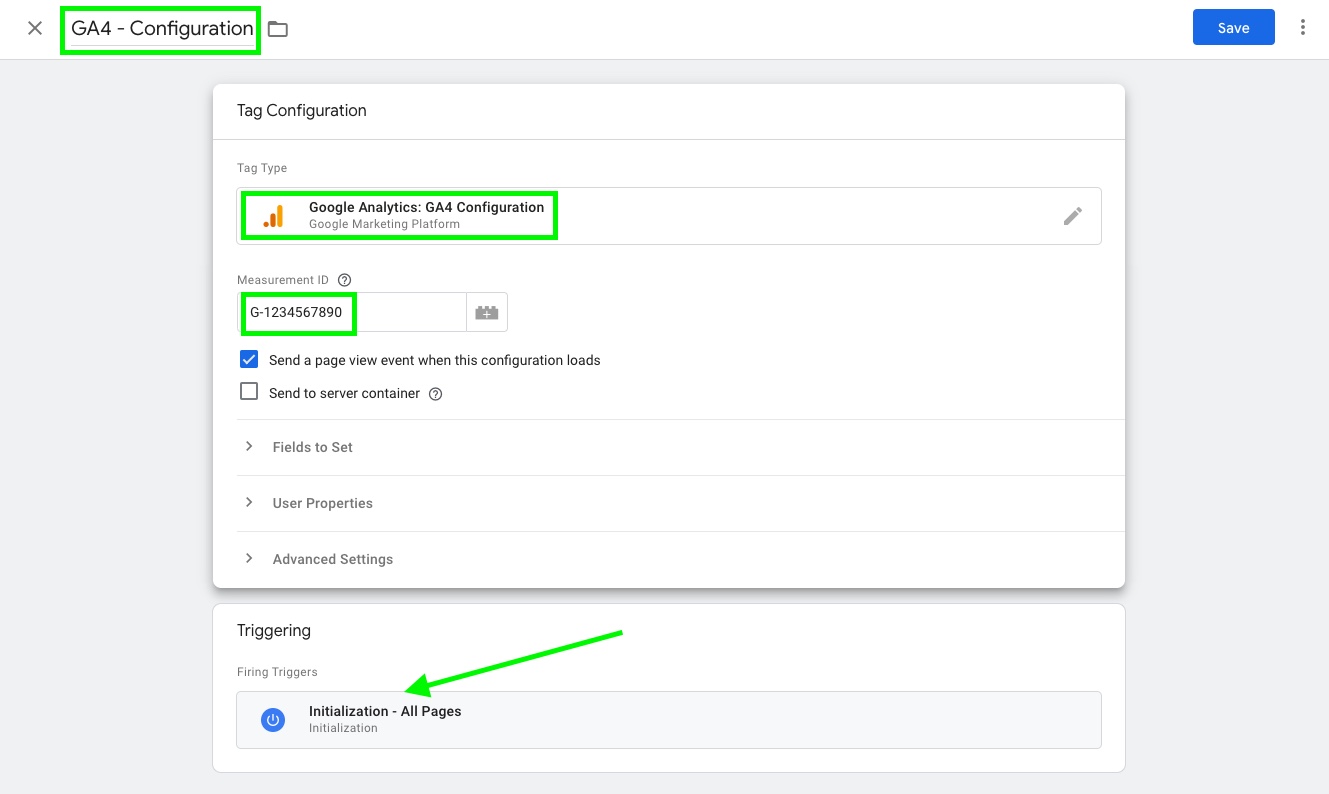Viewport: 1329px width, 794px height.
Task: Open the variable picker next to Measurement ID
Action: pos(487,312)
